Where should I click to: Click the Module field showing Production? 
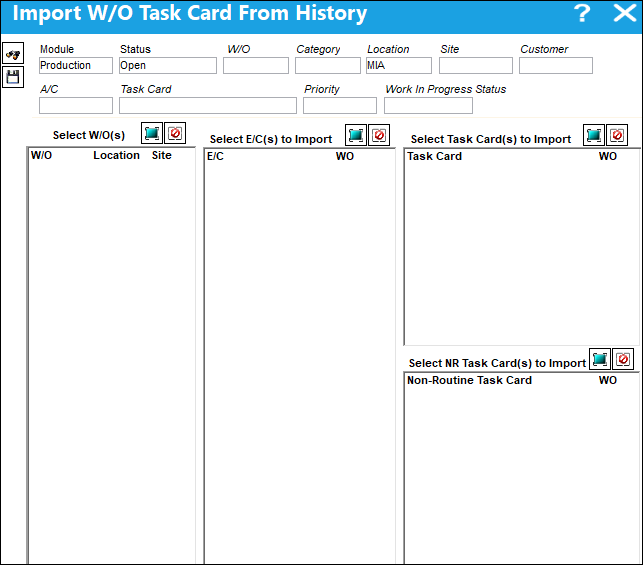[x=76, y=66]
